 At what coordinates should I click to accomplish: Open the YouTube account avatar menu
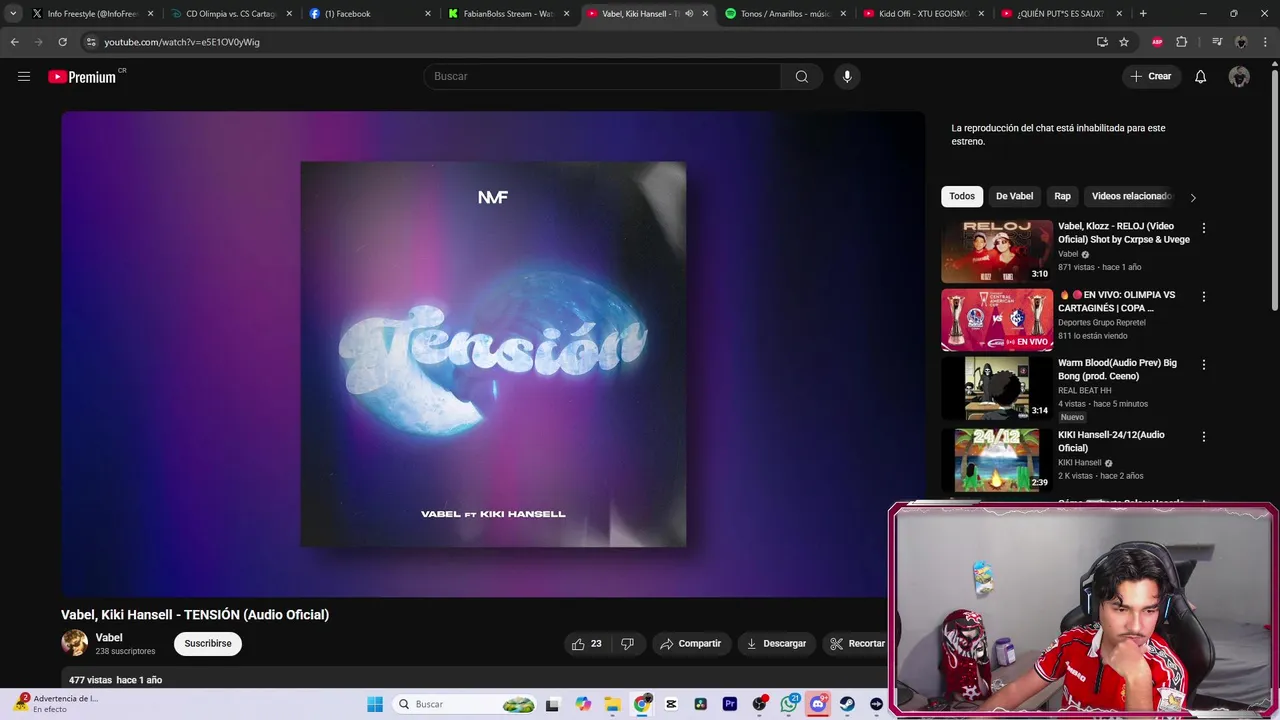tap(1239, 77)
